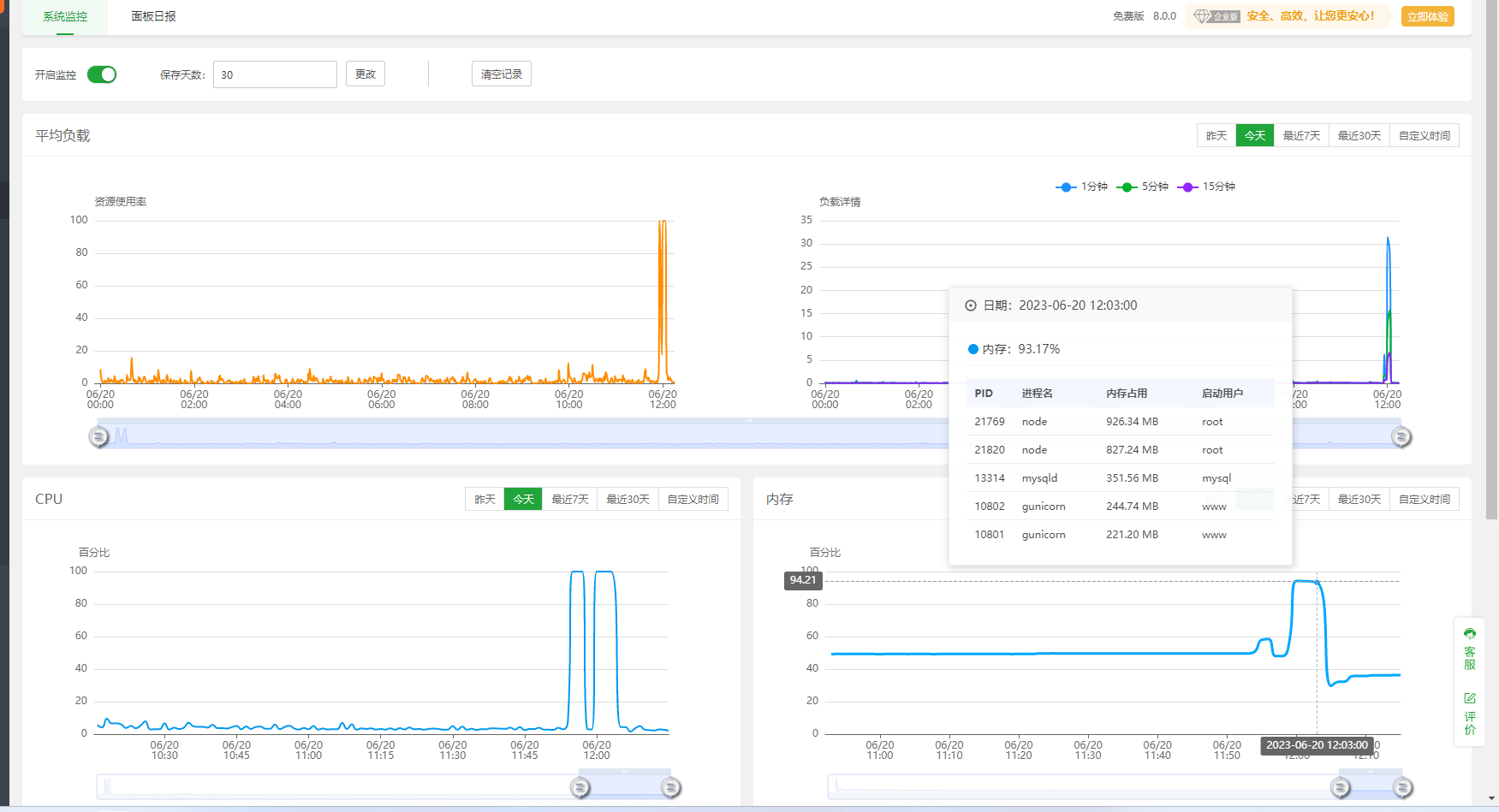Toggle the 1分钟 legend series
This screenshot has height=812, width=1499.
(x=1082, y=187)
